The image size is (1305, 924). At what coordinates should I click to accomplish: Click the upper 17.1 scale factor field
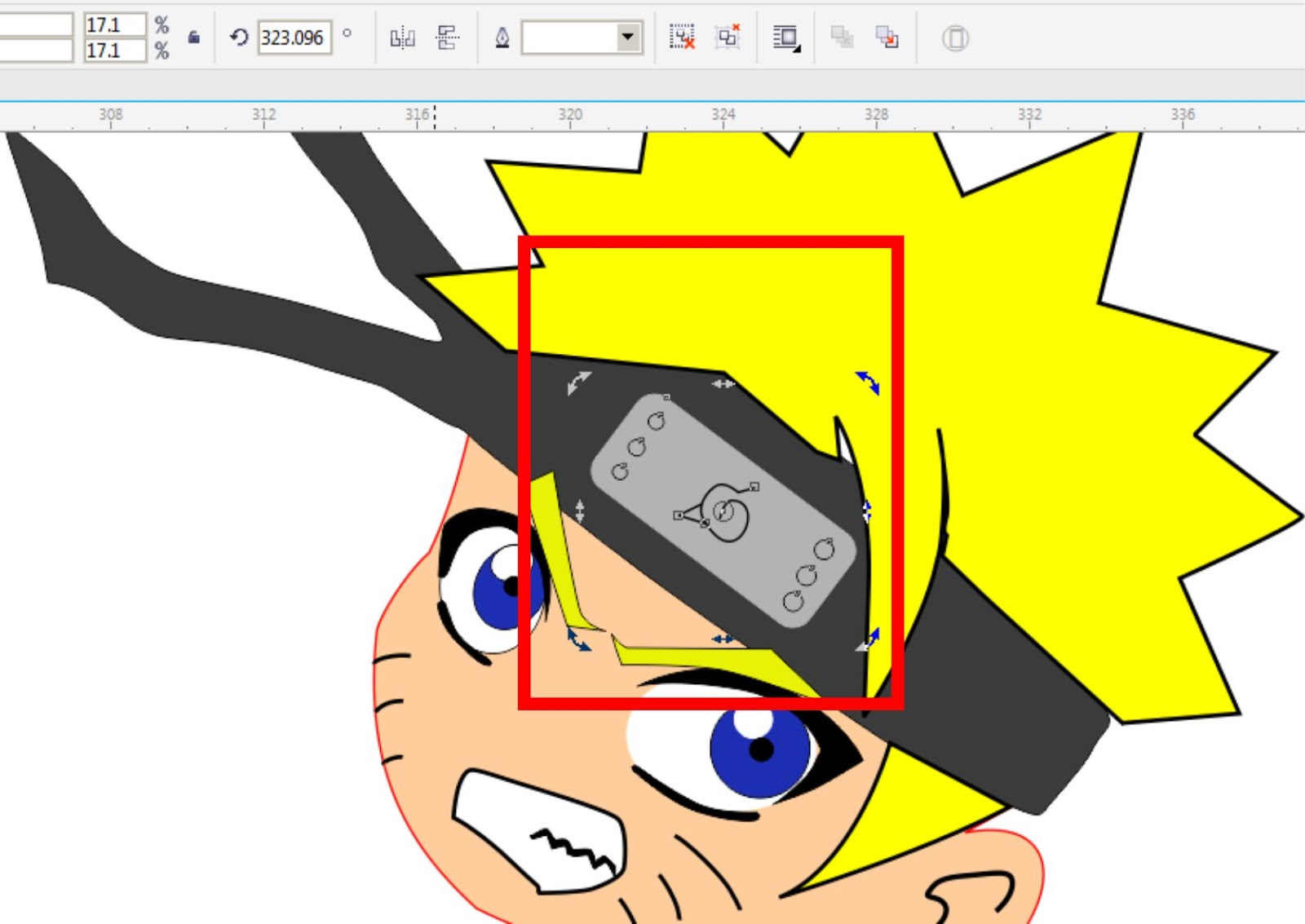tap(115, 24)
